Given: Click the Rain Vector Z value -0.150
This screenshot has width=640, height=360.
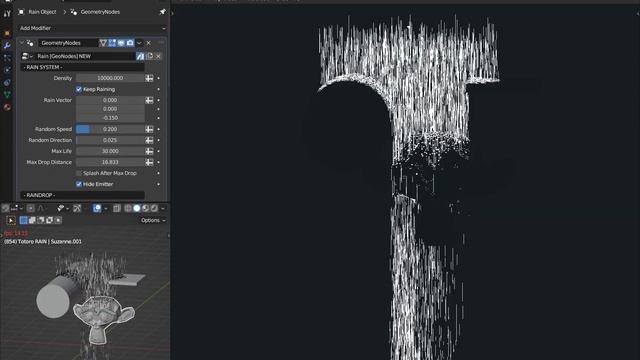Looking at the screenshot, I should pyautogui.click(x=110, y=118).
